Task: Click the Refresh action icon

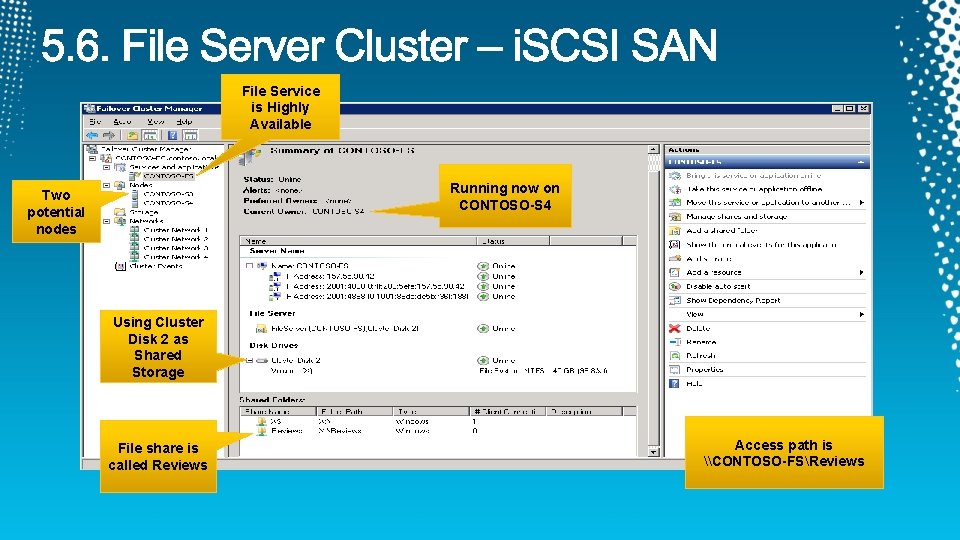Action: (x=675, y=356)
